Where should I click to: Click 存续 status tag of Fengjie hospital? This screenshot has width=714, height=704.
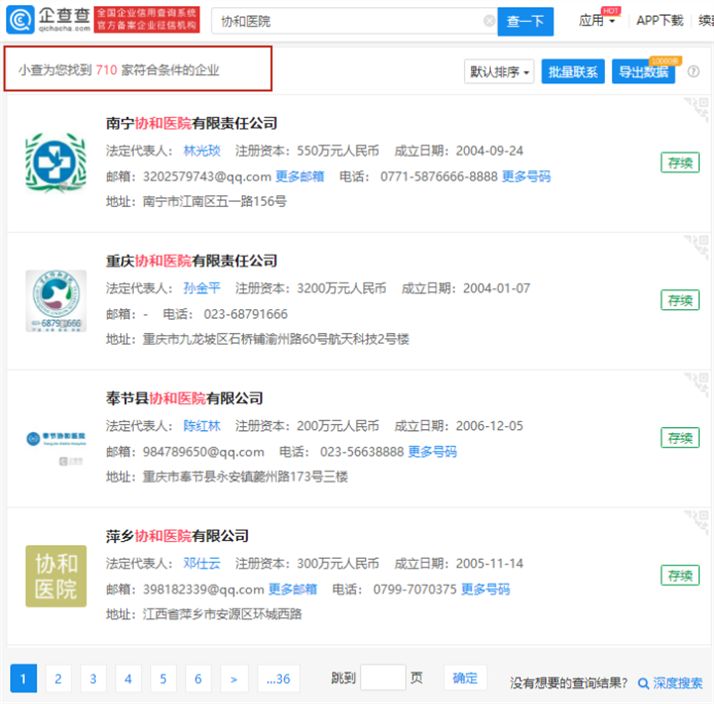tap(680, 438)
